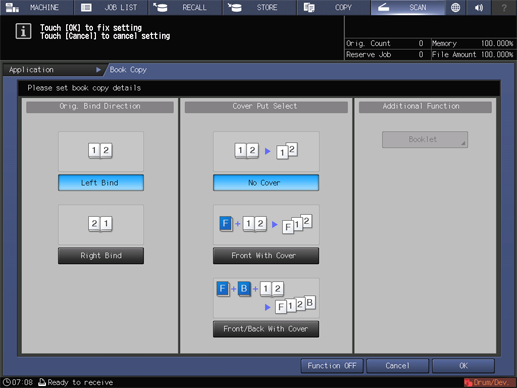Screen dimensions: 517x388
Task: Click the Drum/Dev. warning indicator
Action: click(x=489, y=382)
